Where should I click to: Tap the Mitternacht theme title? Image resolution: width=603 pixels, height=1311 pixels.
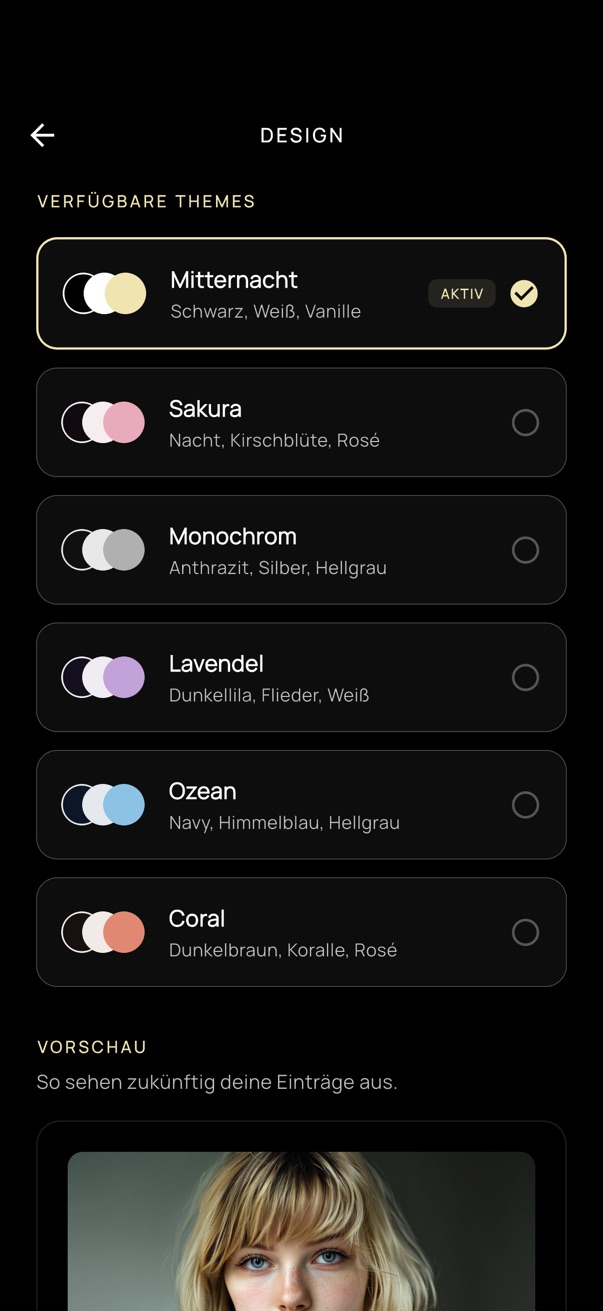tap(234, 280)
